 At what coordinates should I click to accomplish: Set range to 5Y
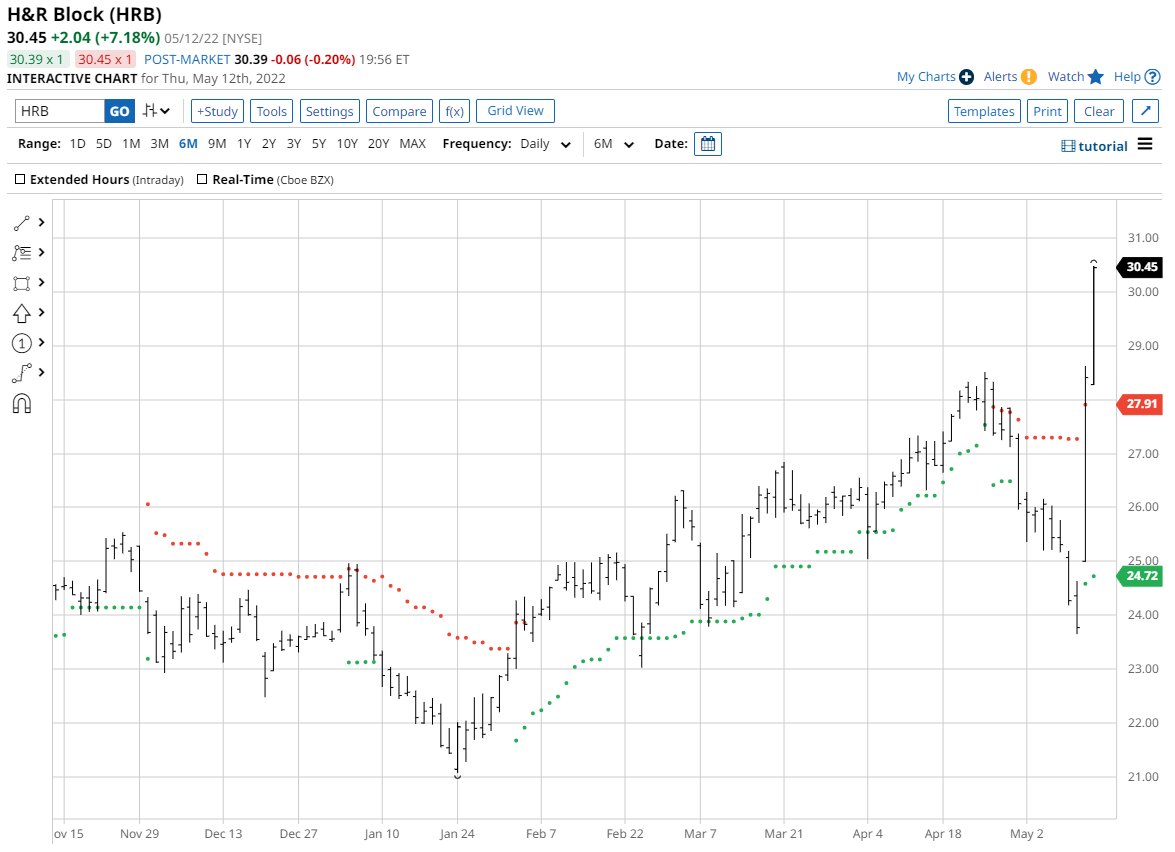point(318,144)
